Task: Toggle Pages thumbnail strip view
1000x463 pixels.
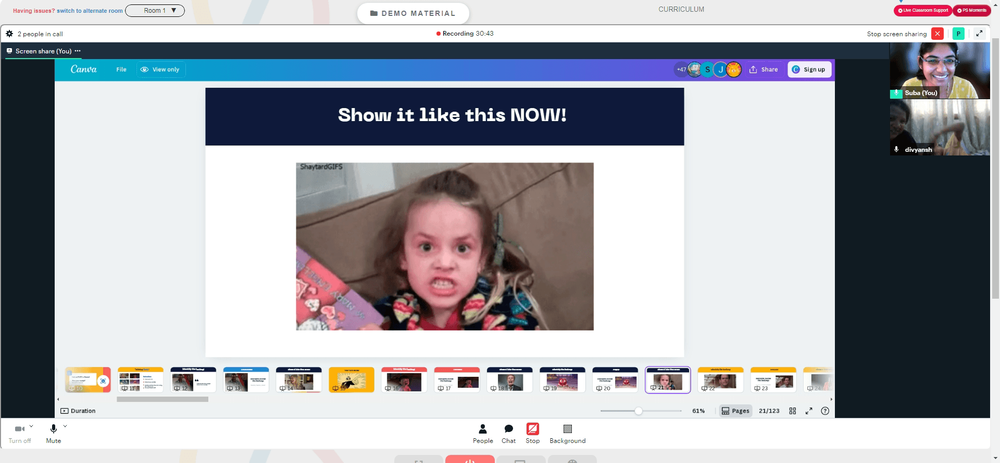Action: point(735,411)
